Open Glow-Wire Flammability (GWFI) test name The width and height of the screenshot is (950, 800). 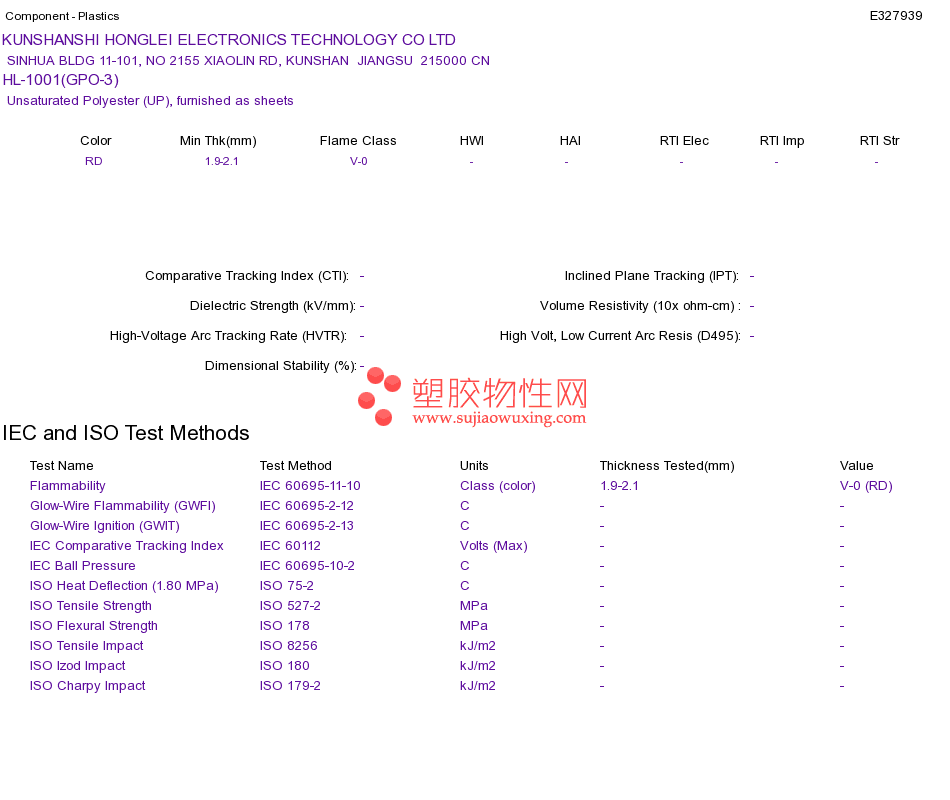[x=122, y=505]
